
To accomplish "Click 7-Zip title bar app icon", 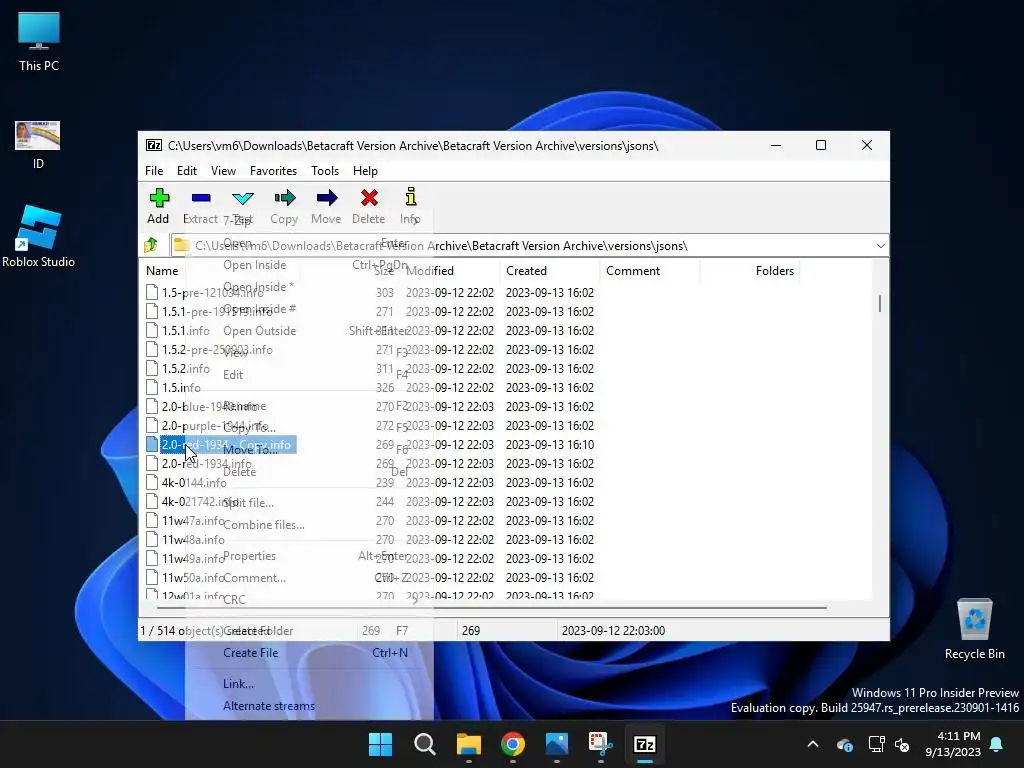I will point(153,145).
